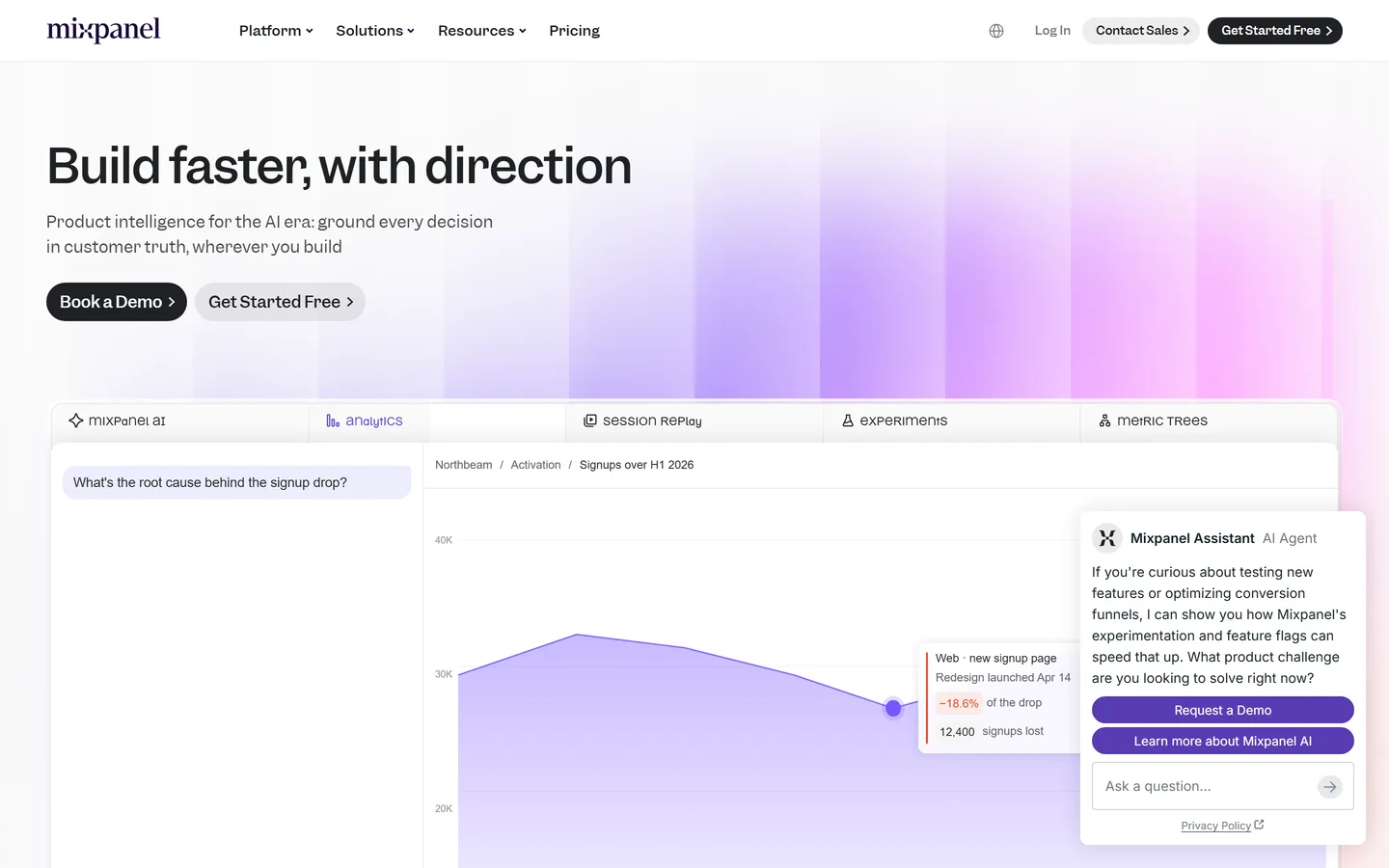Click the Mixpanel logo
Image resolution: width=1389 pixels, height=868 pixels.
[103, 30]
